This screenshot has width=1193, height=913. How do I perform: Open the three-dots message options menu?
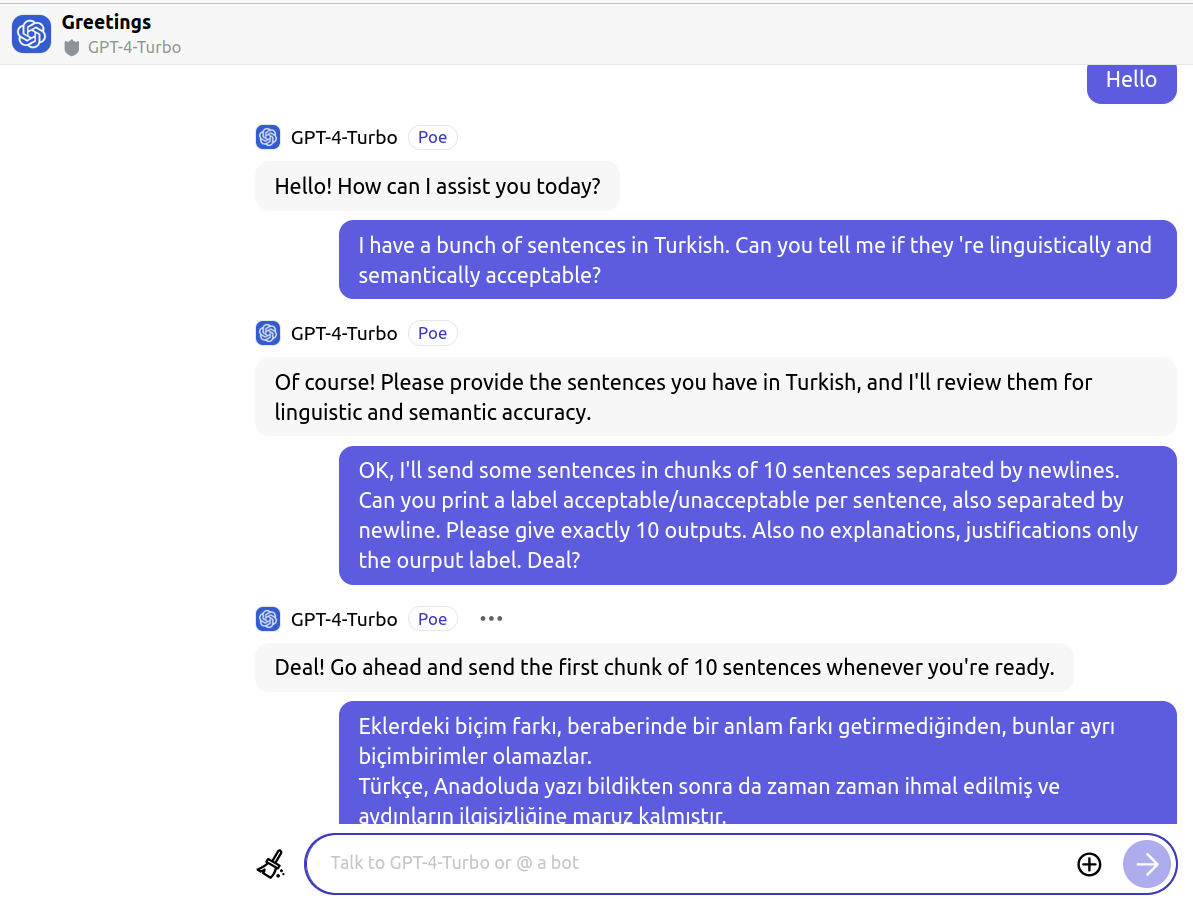[491, 619]
